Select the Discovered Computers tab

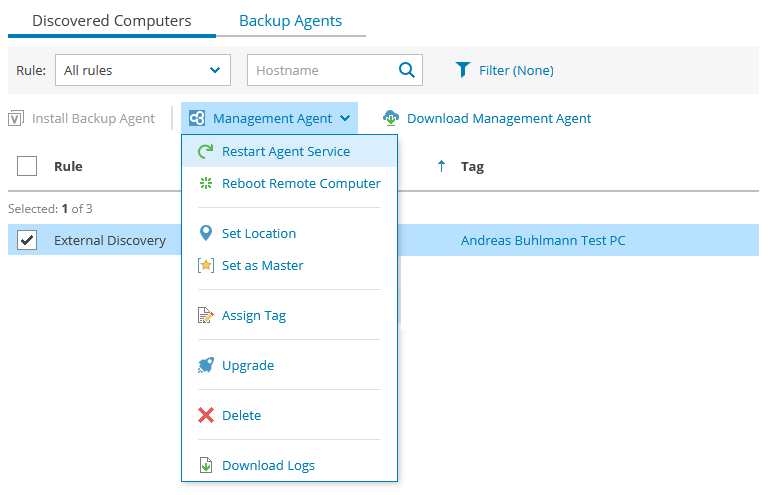[112, 21]
